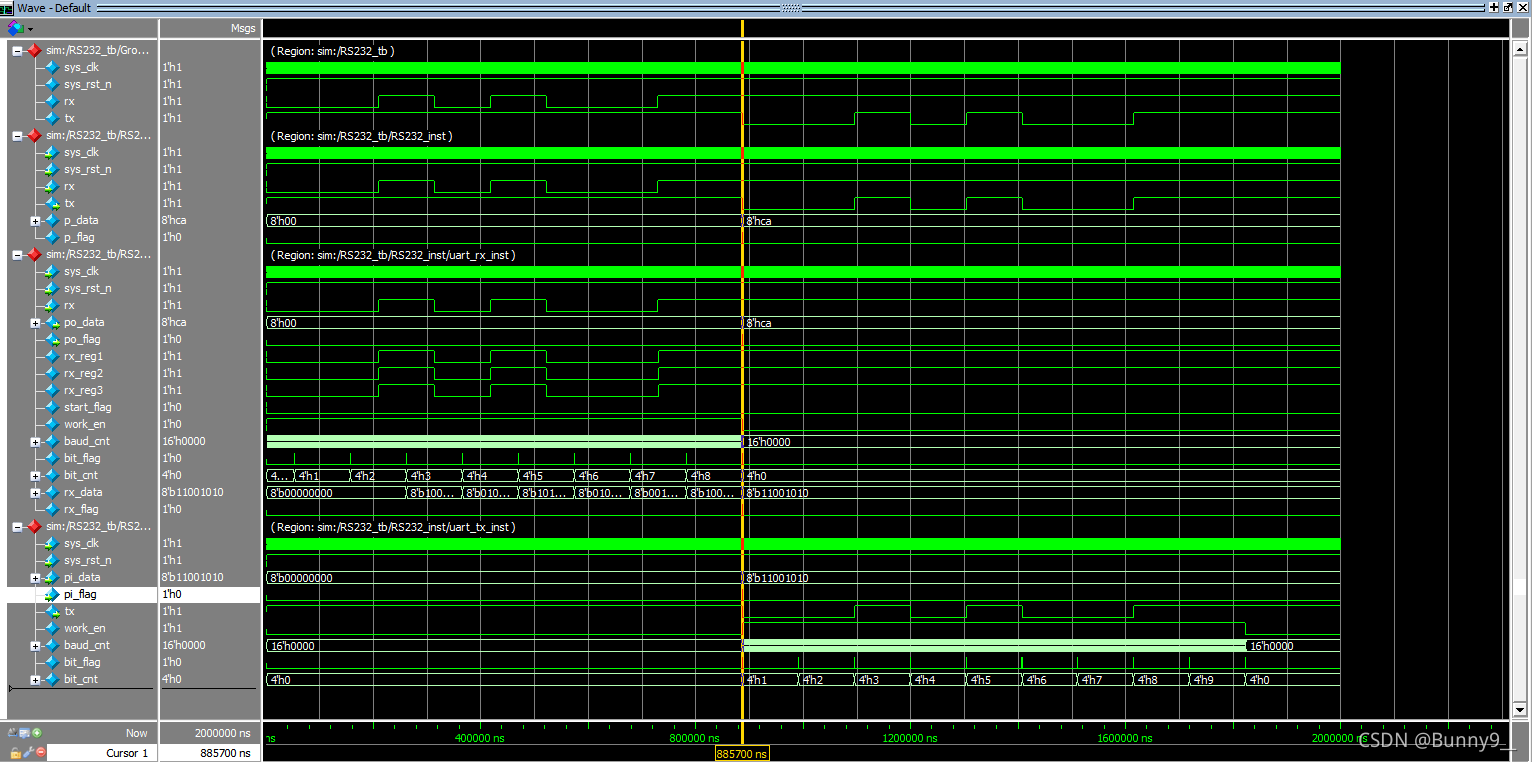Click the signal icon next to rx_reg3
The width and height of the screenshot is (1533, 762).
pyautogui.click(x=52, y=390)
